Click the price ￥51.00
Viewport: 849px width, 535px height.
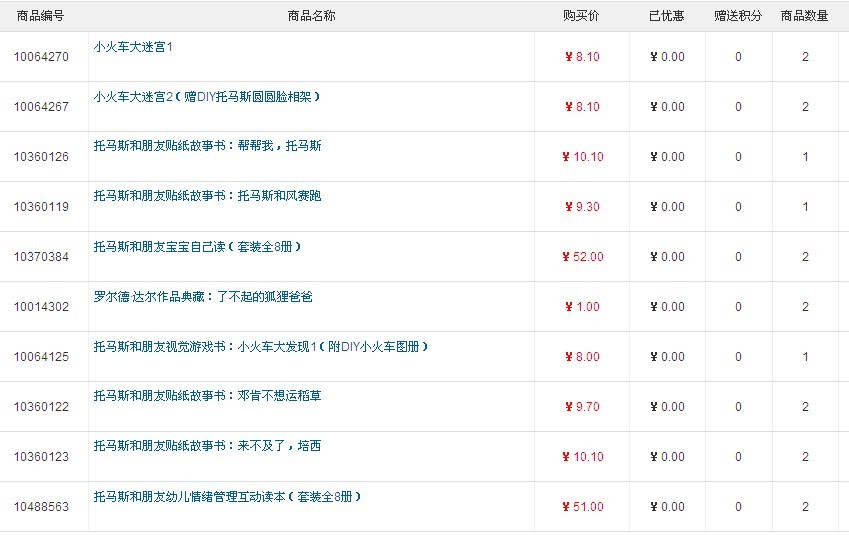583,507
